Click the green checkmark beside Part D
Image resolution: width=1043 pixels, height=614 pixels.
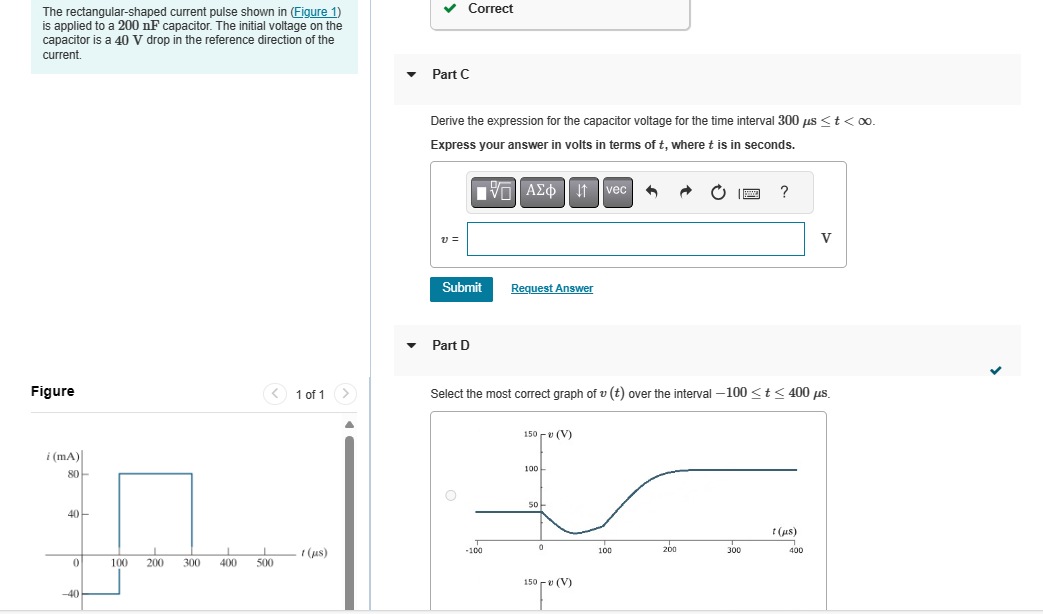click(x=995, y=370)
